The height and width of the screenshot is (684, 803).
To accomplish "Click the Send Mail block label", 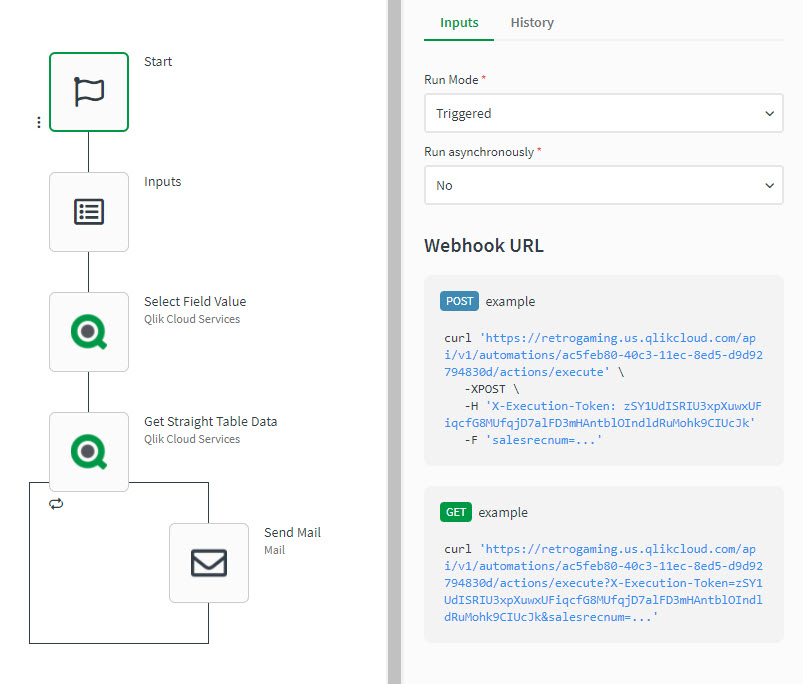I will click(292, 533).
